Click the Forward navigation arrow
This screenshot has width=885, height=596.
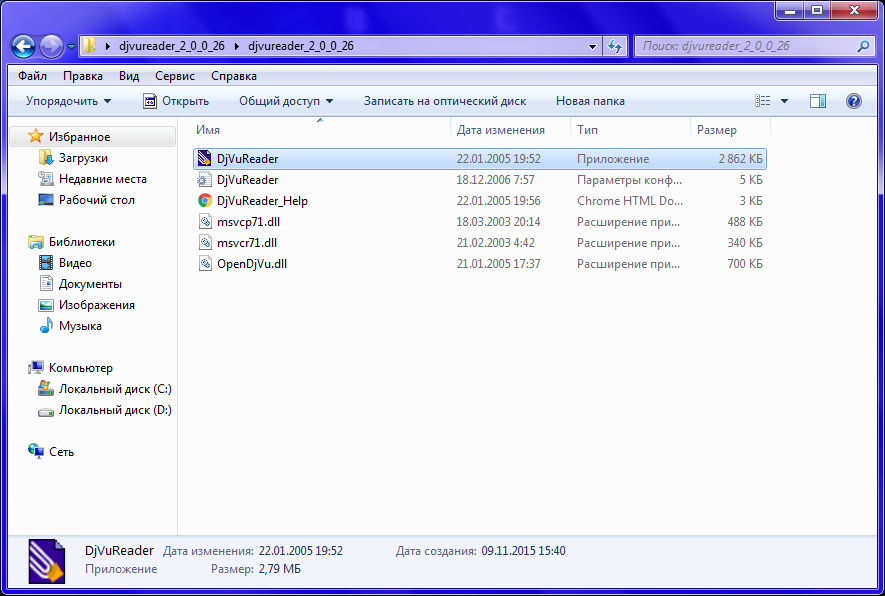click(x=51, y=46)
